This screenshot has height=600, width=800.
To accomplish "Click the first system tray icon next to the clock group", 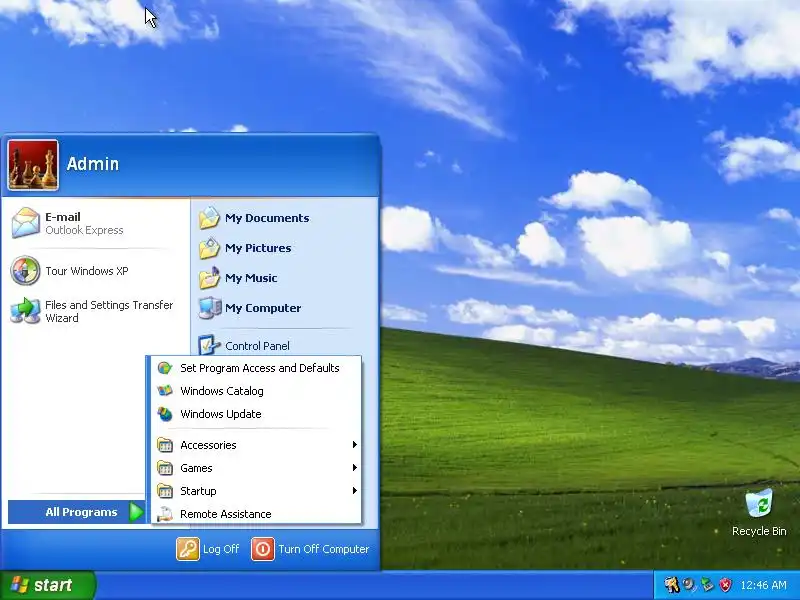I will pyautogui.click(x=672, y=585).
